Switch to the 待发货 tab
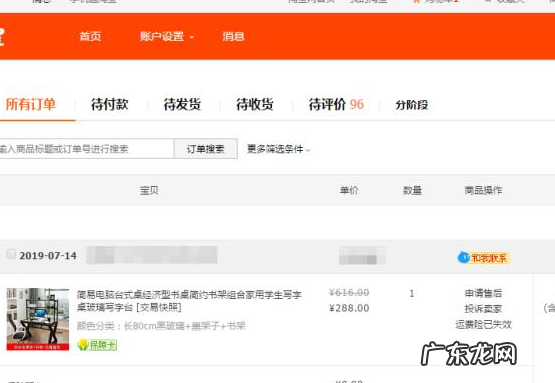The width and height of the screenshot is (555, 383). click(x=182, y=104)
